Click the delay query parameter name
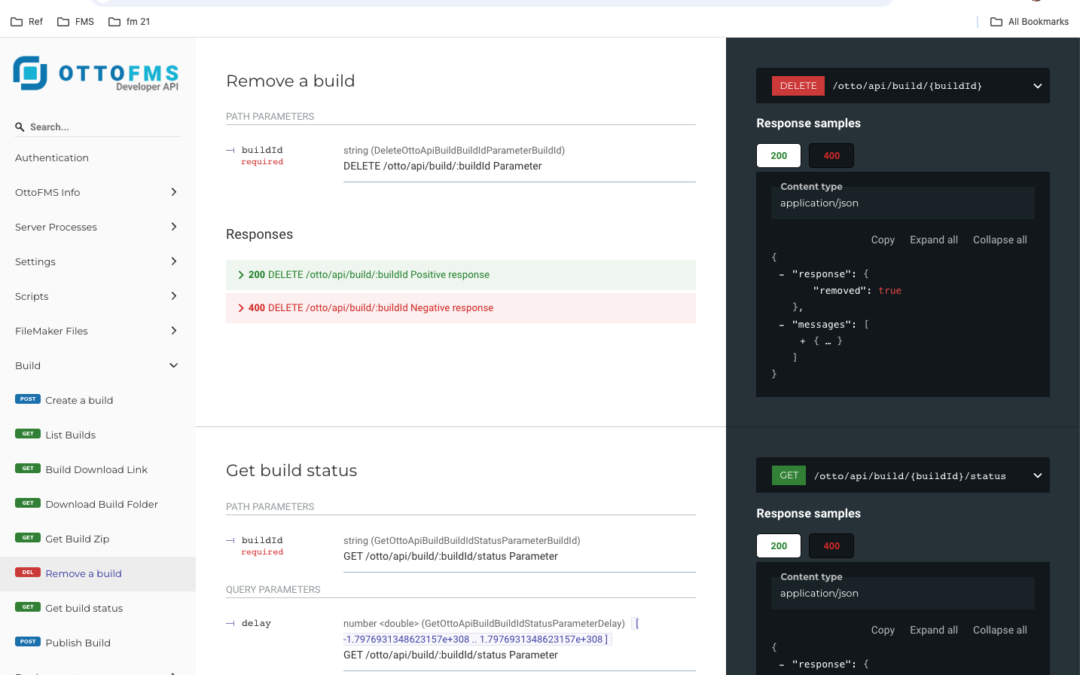Image resolution: width=1080 pixels, height=675 pixels. click(256, 623)
